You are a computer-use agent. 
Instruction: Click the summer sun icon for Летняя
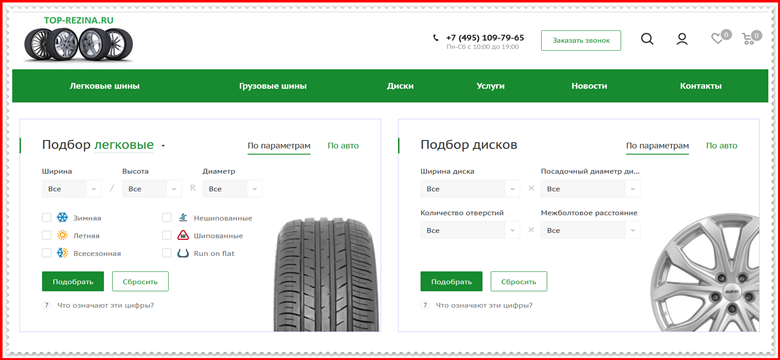62,235
